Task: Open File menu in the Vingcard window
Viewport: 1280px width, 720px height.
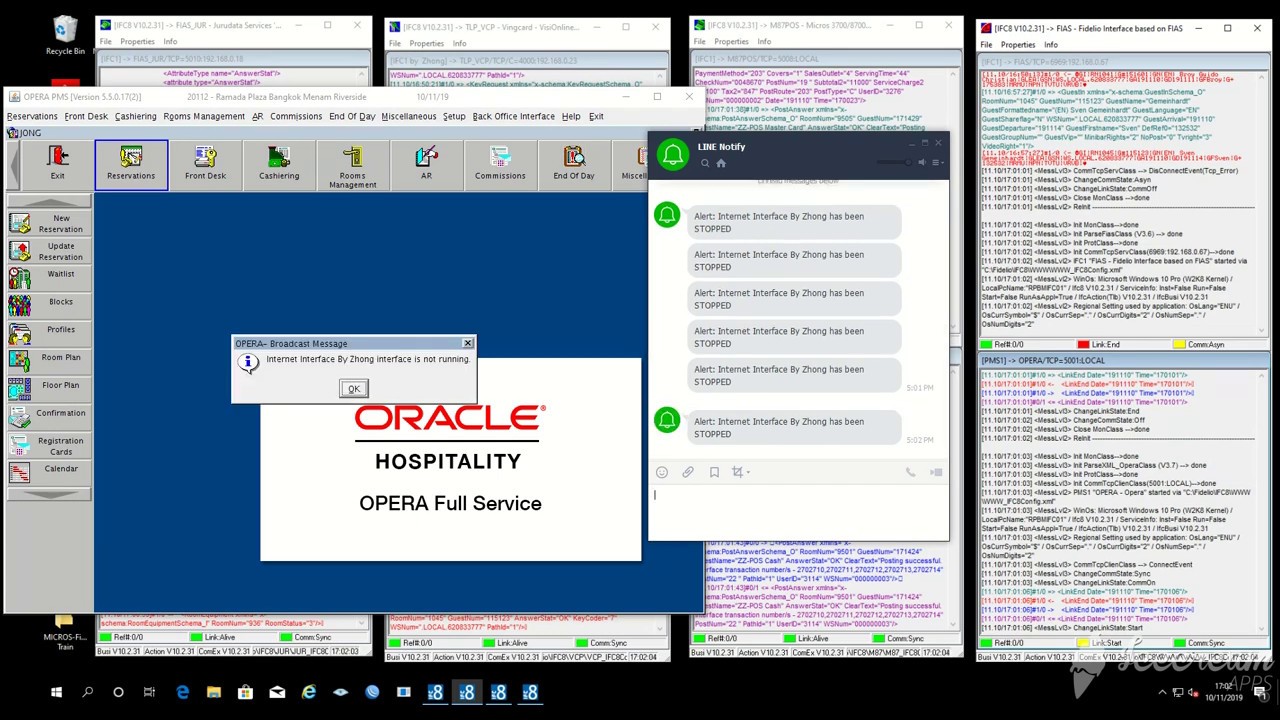Action: click(395, 43)
